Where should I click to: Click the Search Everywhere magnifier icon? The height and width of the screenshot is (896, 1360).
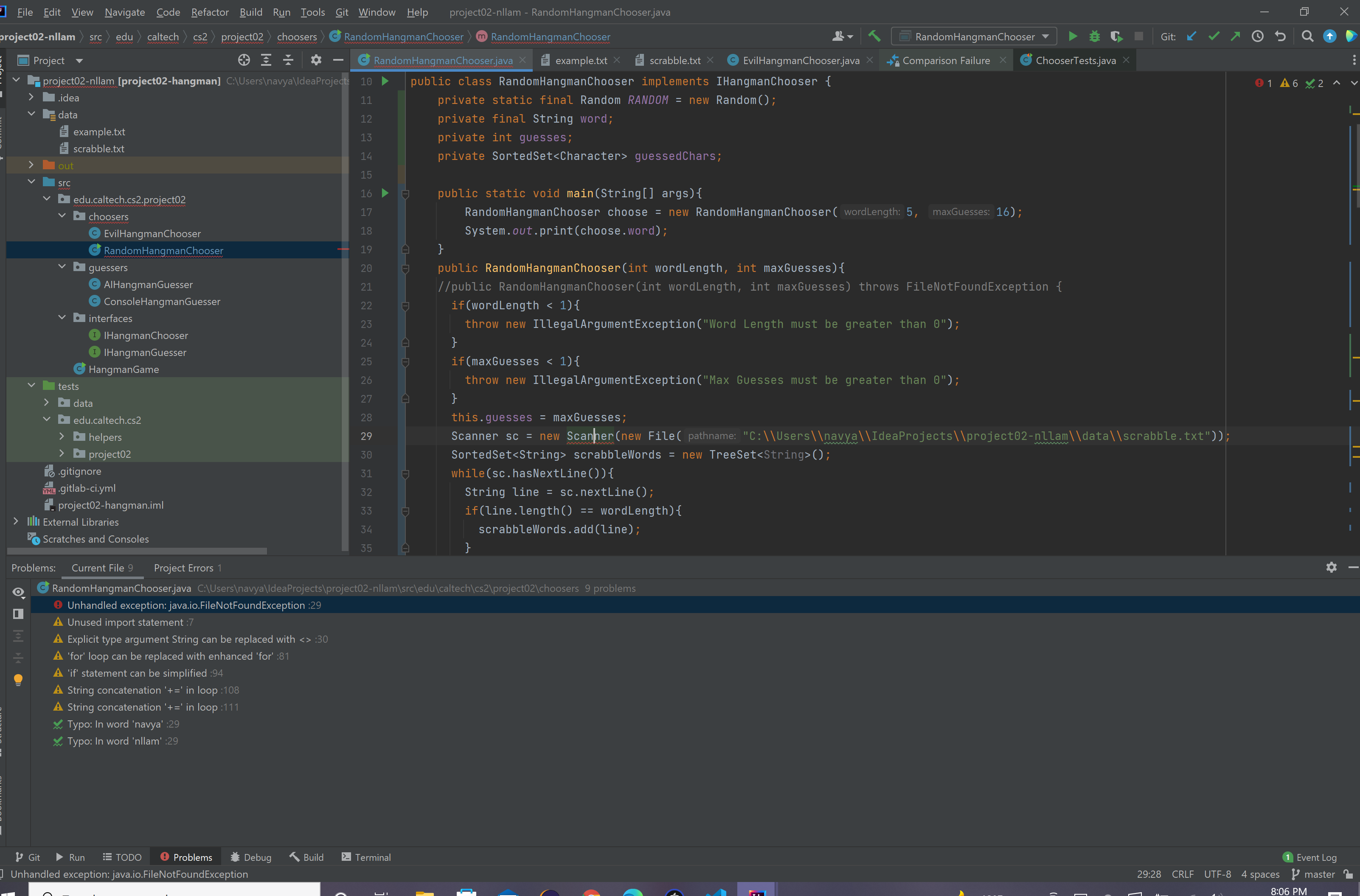[1307, 36]
